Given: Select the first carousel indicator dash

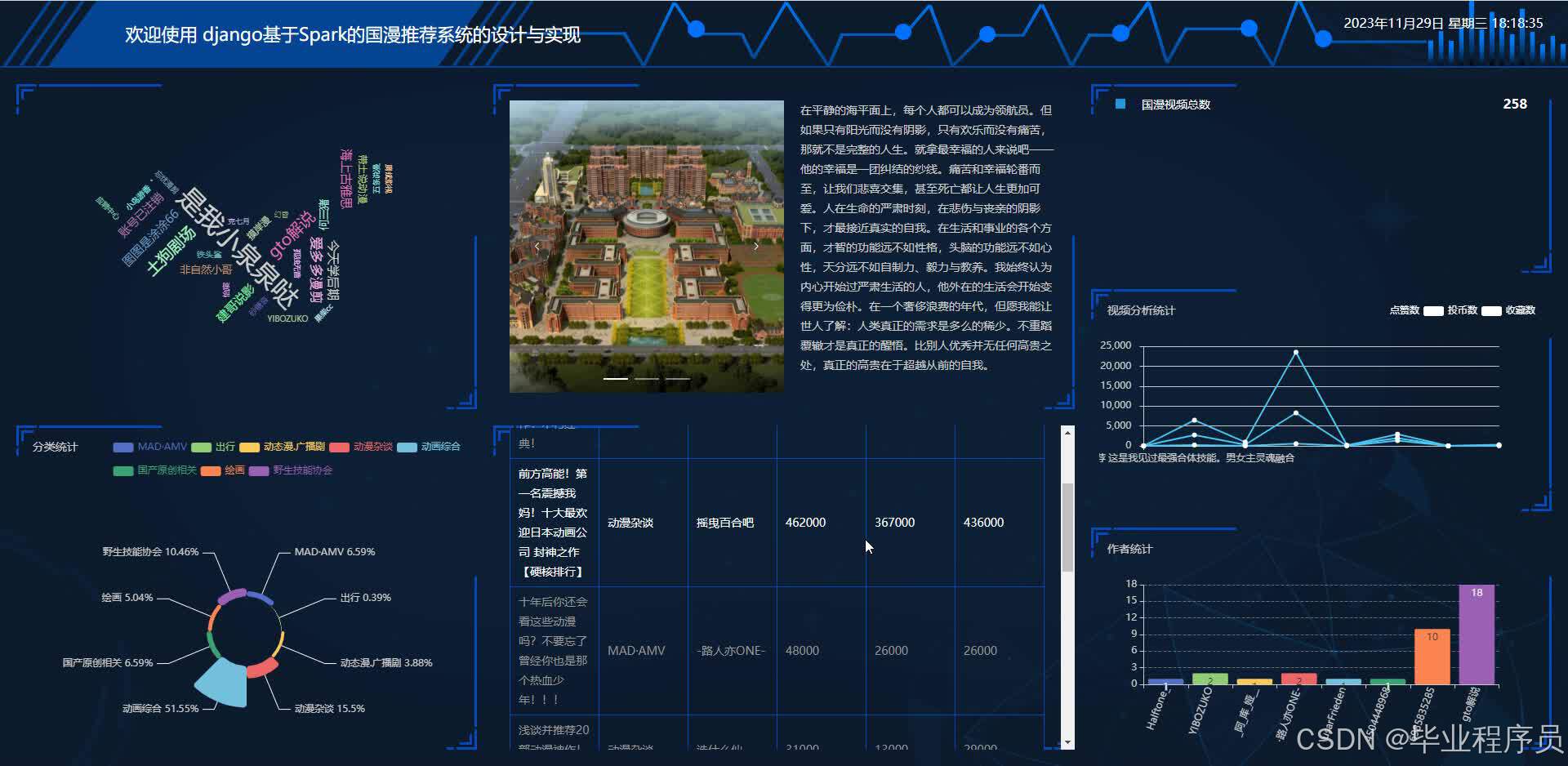Looking at the screenshot, I should click(616, 379).
